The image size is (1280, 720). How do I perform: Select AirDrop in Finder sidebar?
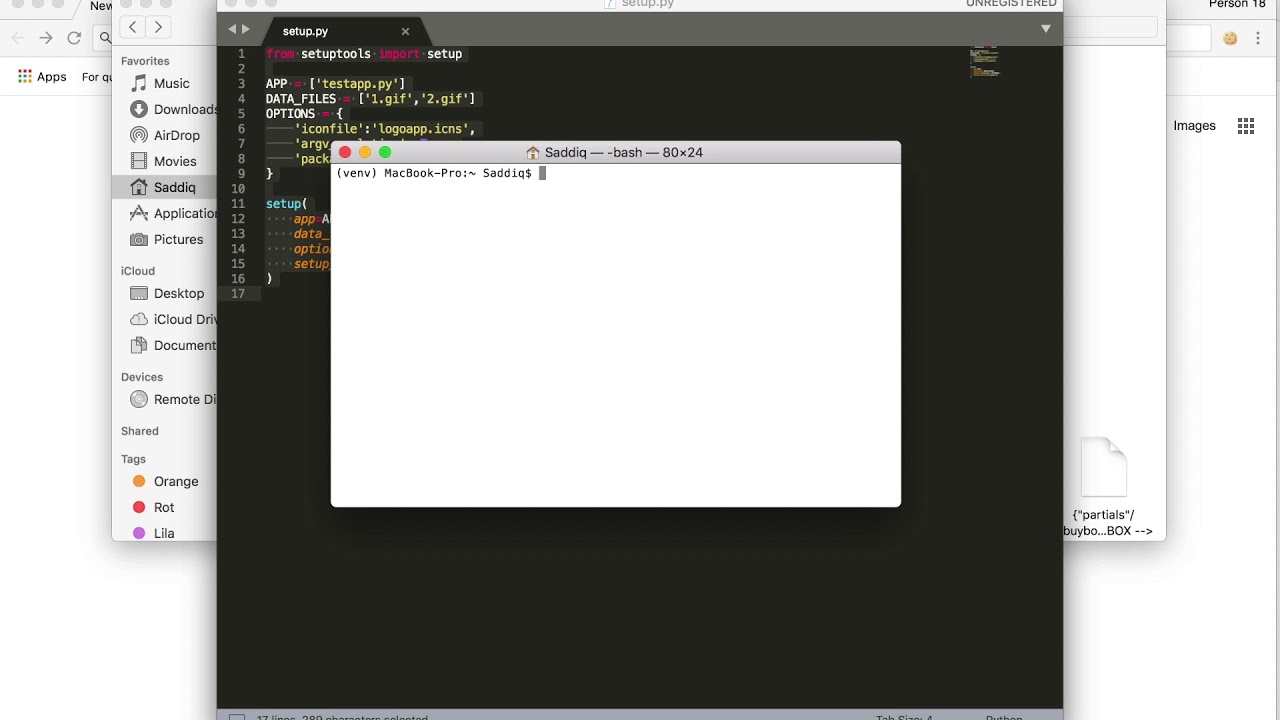pyautogui.click(x=165, y=135)
